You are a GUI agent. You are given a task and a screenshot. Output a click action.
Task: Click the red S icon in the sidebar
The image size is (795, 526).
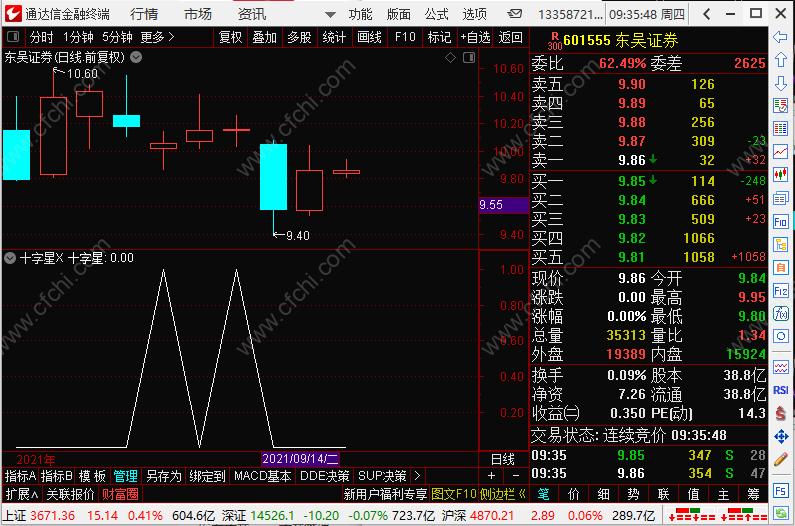point(780,413)
